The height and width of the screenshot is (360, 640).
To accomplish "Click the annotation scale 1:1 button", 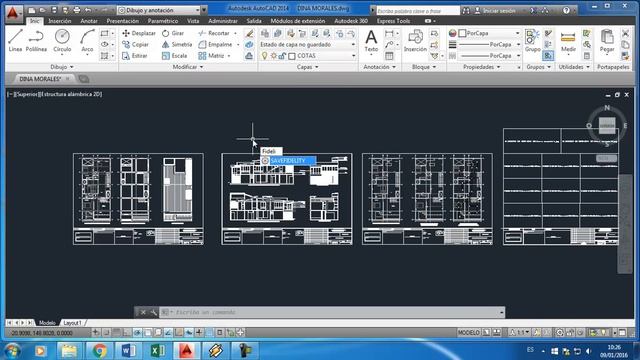I will tap(520, 333).
